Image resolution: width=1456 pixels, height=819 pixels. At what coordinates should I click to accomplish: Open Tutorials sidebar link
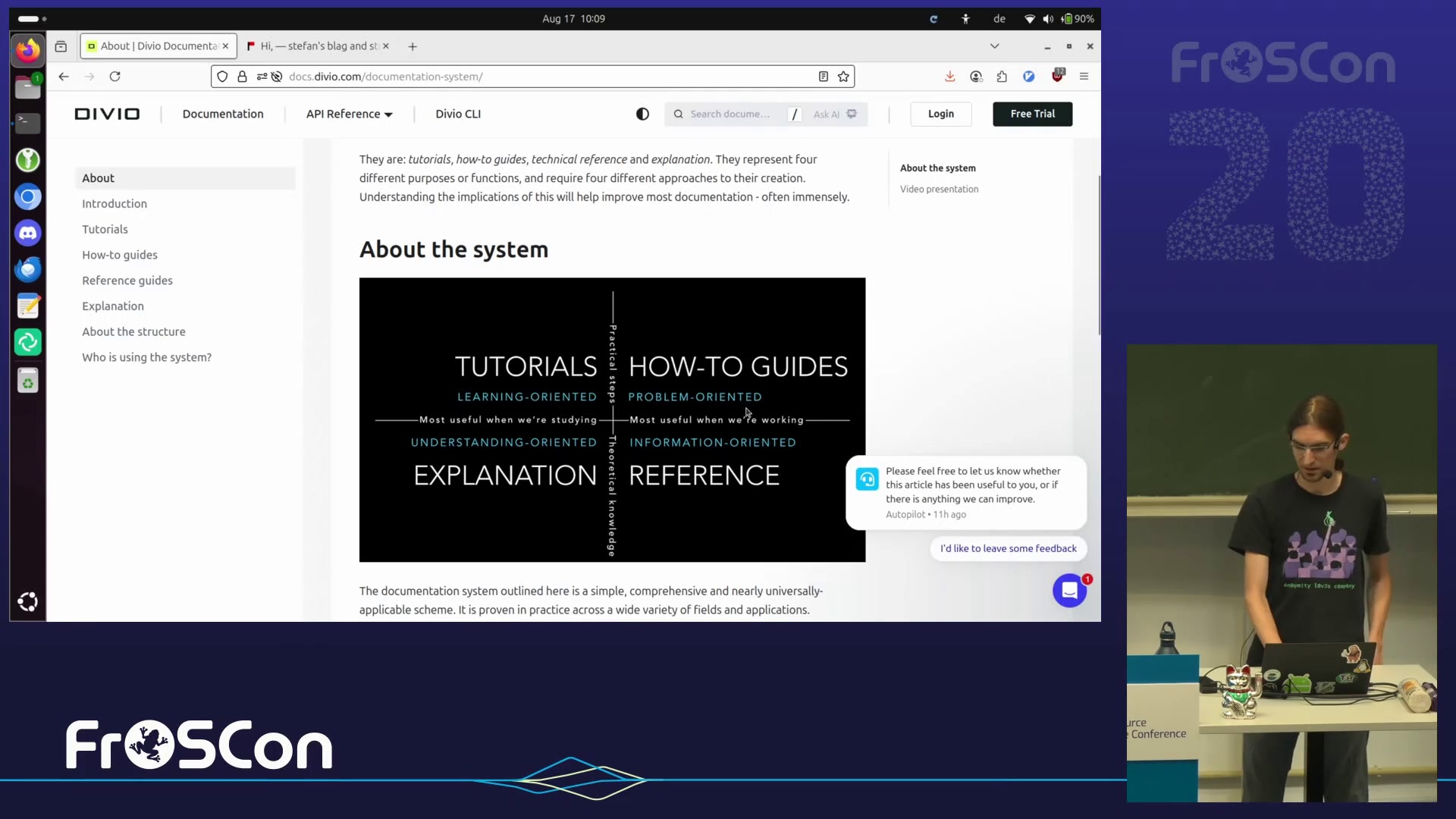click(x=105, y=230)
